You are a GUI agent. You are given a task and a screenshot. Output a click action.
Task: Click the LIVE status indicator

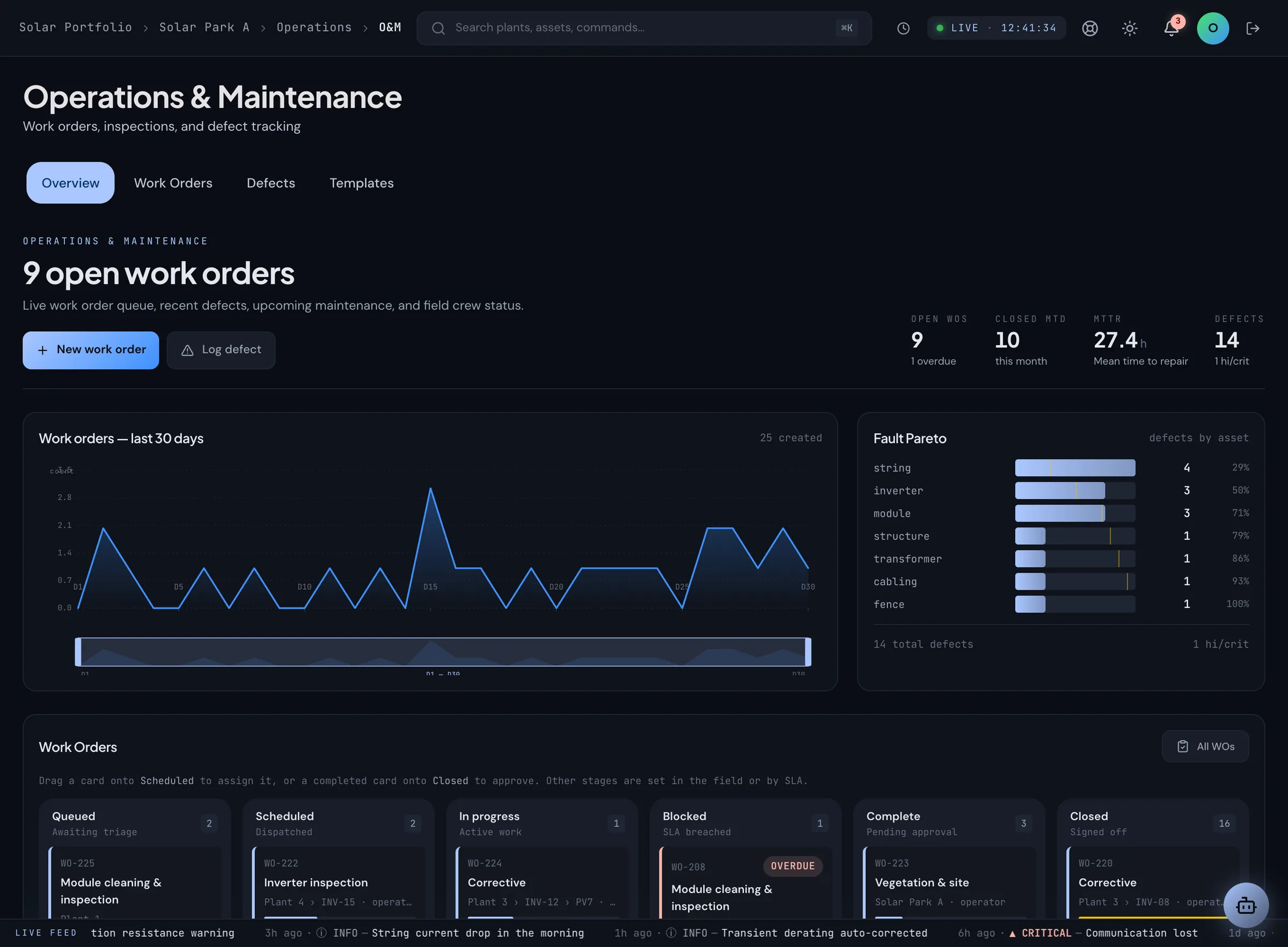(x=996, y=28)
